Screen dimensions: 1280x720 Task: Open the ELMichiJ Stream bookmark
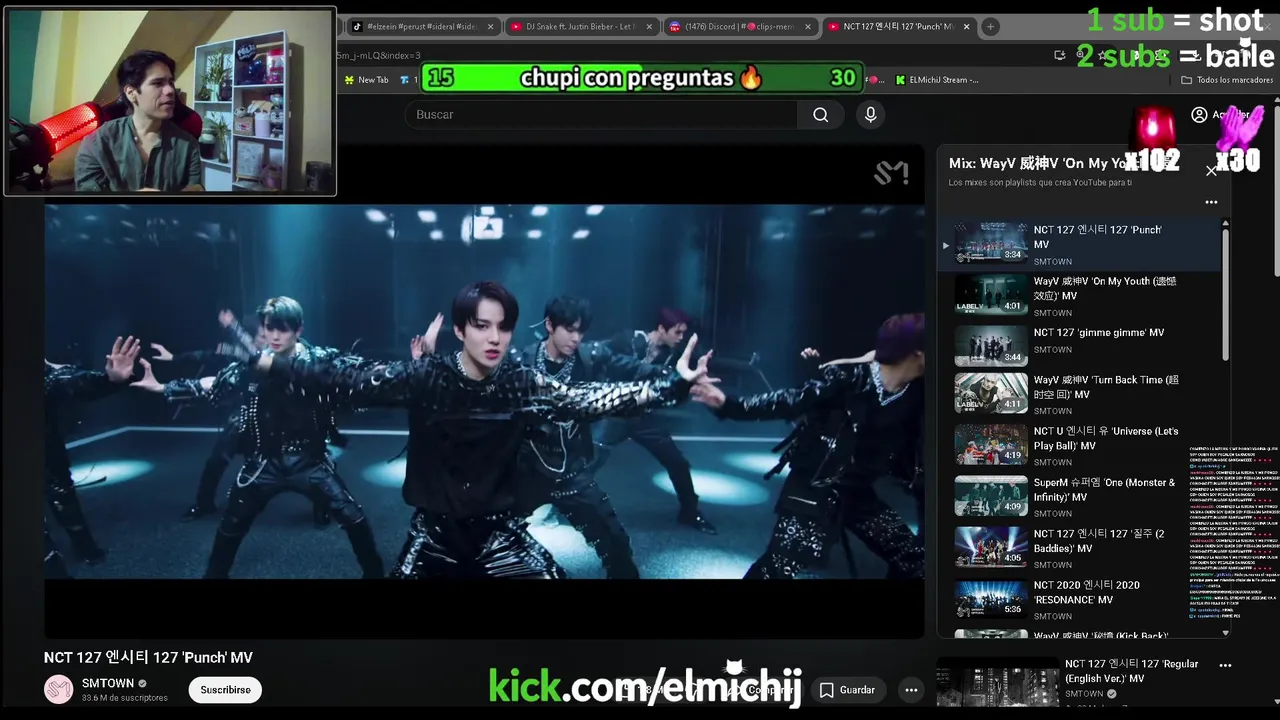click(937, 80)
